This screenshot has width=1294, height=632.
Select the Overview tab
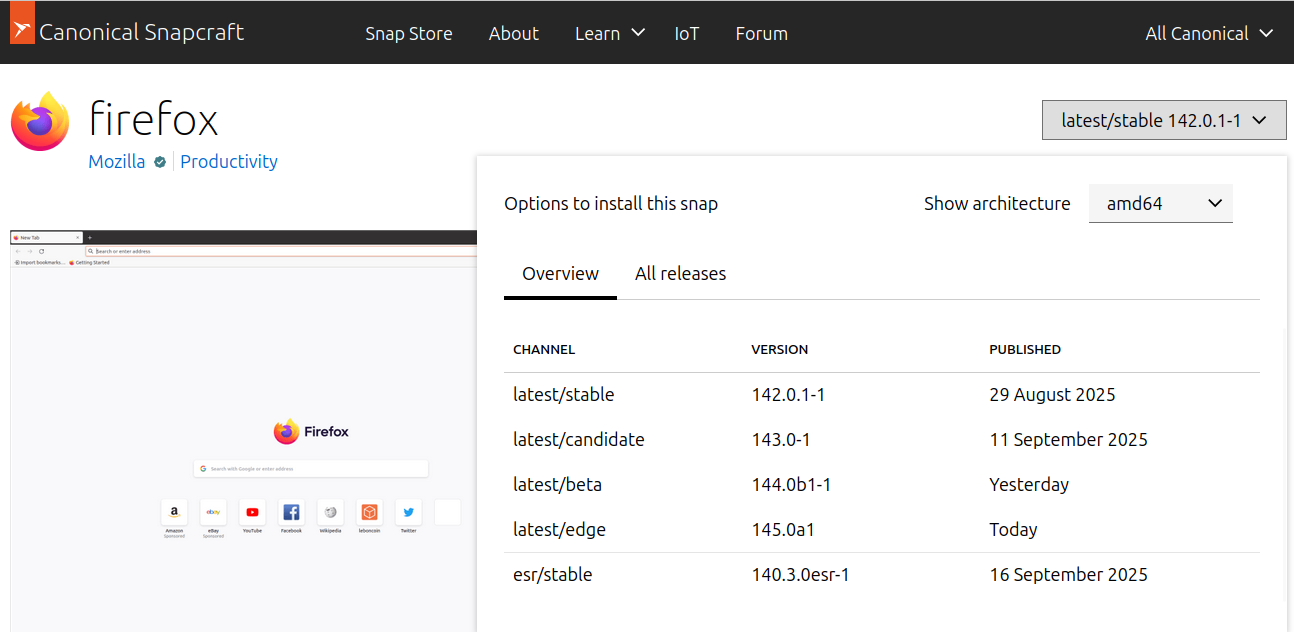pyautogui.click(x=560, y=274)
